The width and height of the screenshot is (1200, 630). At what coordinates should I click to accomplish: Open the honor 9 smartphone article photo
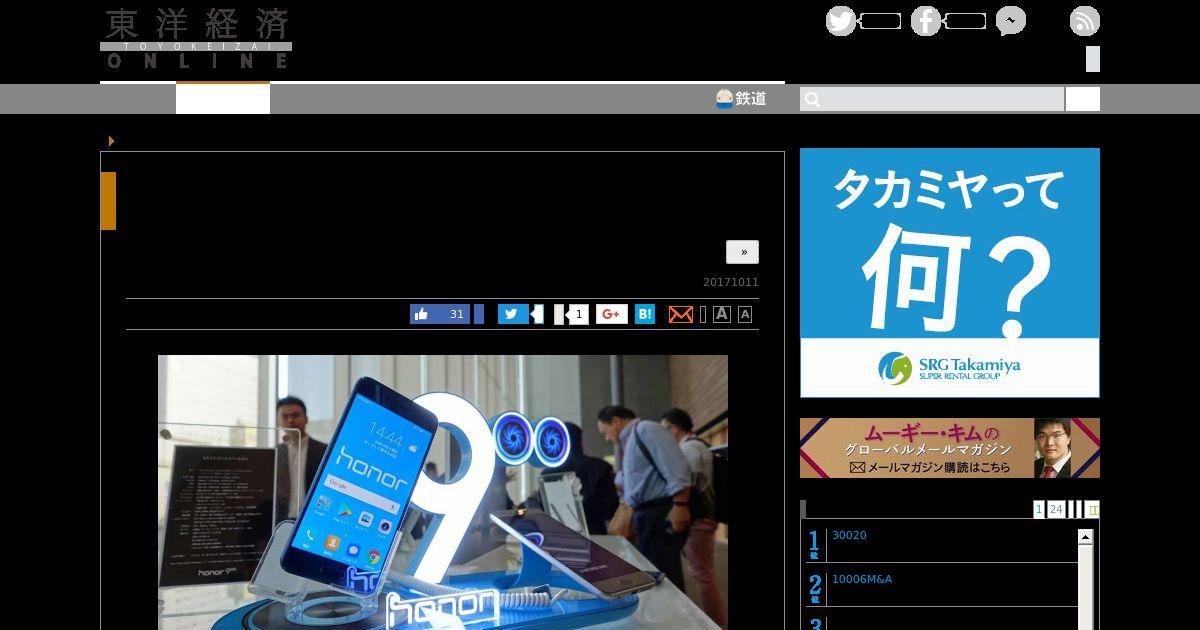[x=443, y=492]
